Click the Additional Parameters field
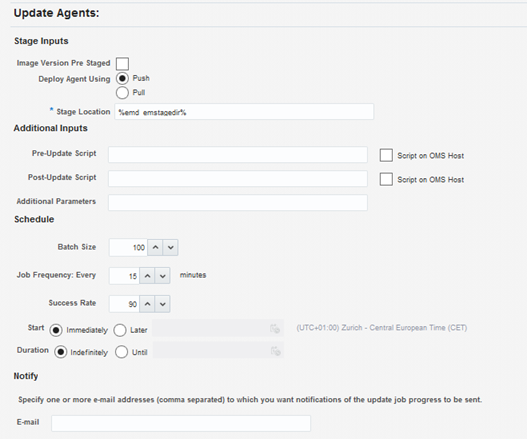 coord(238,203)
